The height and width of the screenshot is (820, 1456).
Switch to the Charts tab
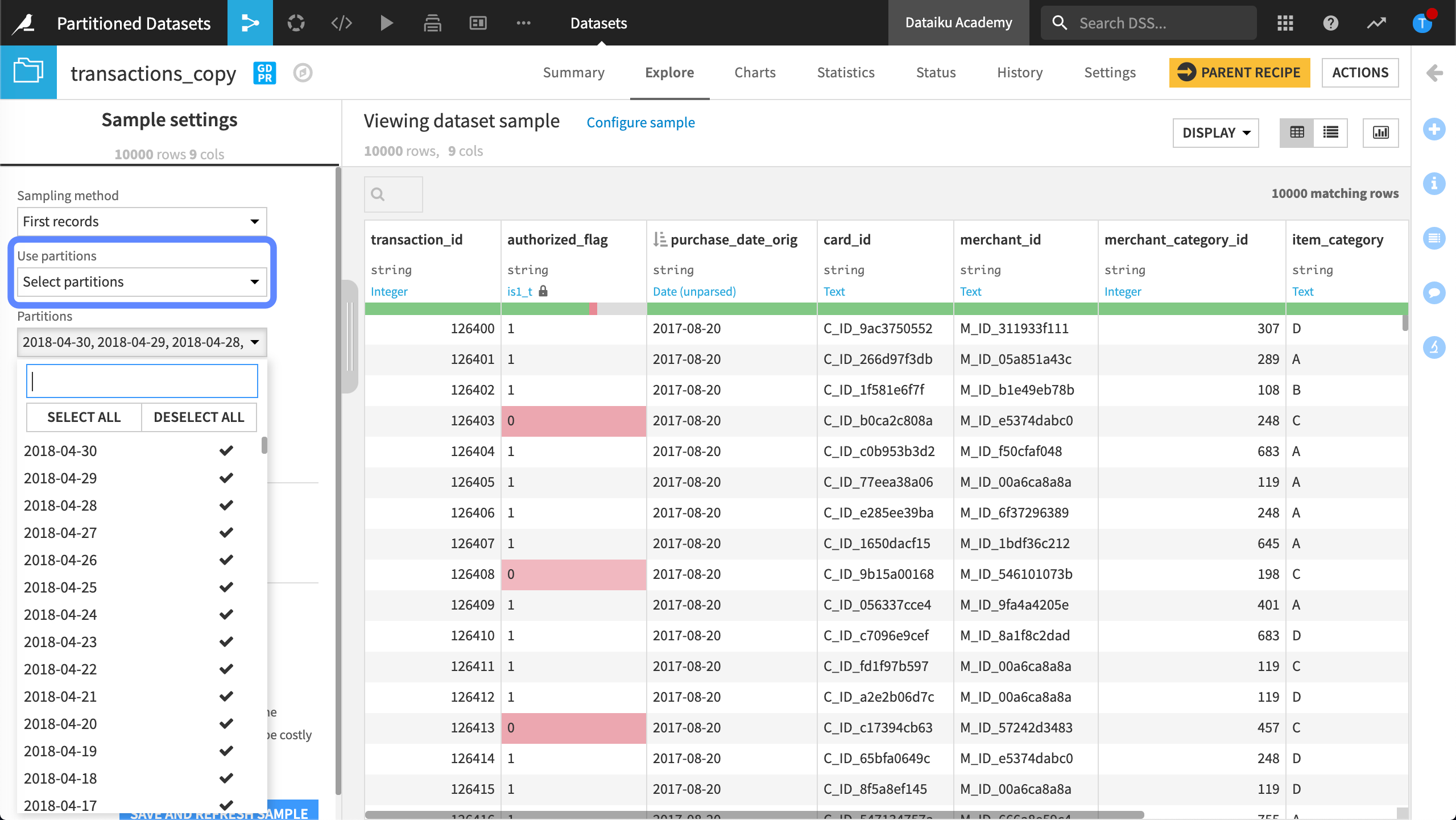point(755,72)
